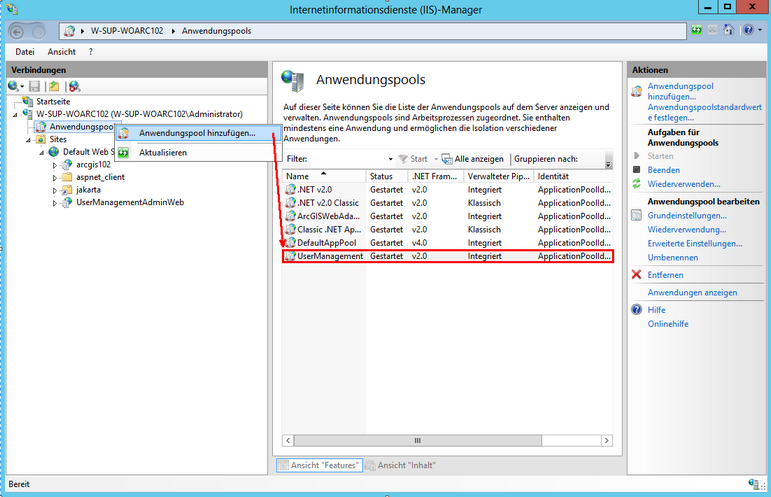Screen dimensions: 771x497
Task: Expand the aspnet_client folder node
Action: coord(55,178)
